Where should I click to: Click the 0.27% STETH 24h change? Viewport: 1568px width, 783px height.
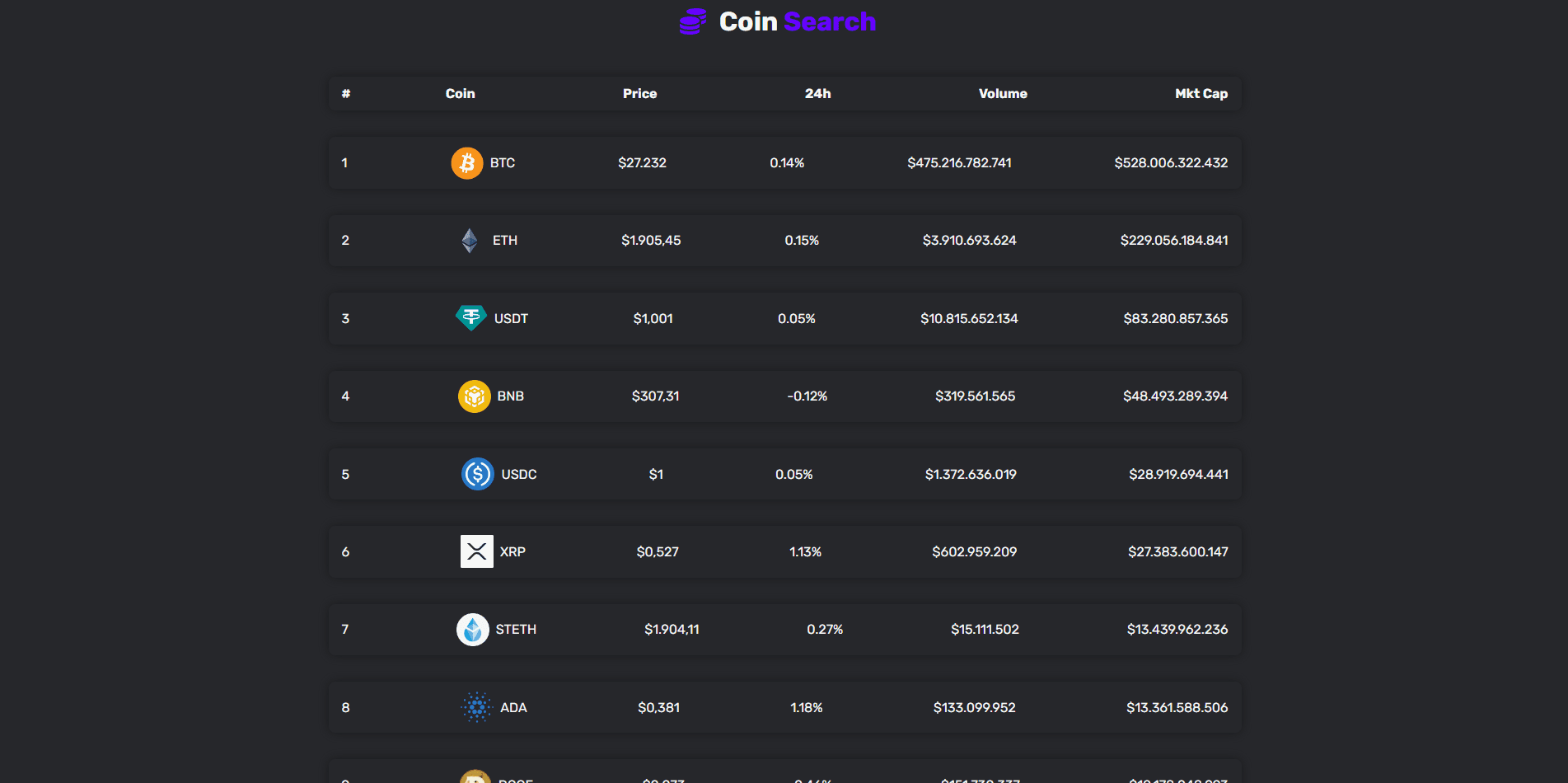tap(825, 630)
